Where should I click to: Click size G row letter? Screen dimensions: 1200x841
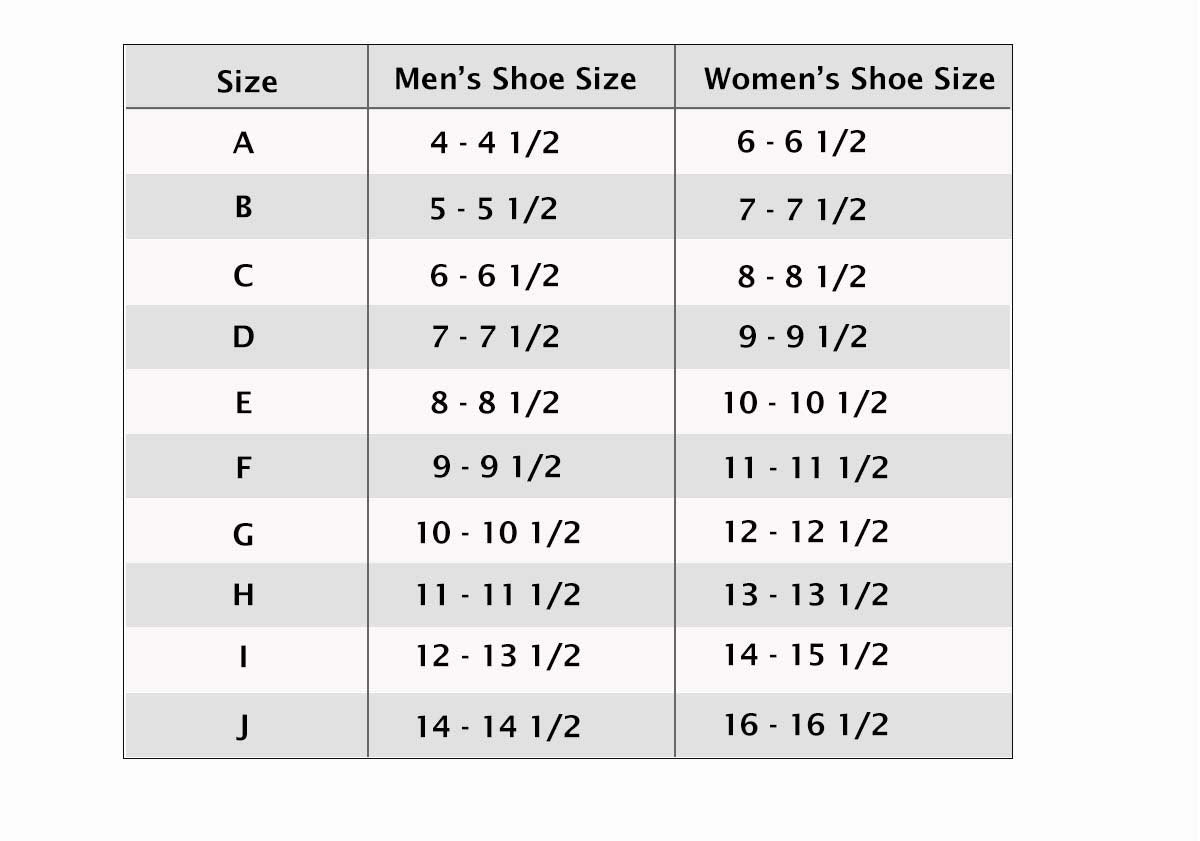click(x=243, y=534)
